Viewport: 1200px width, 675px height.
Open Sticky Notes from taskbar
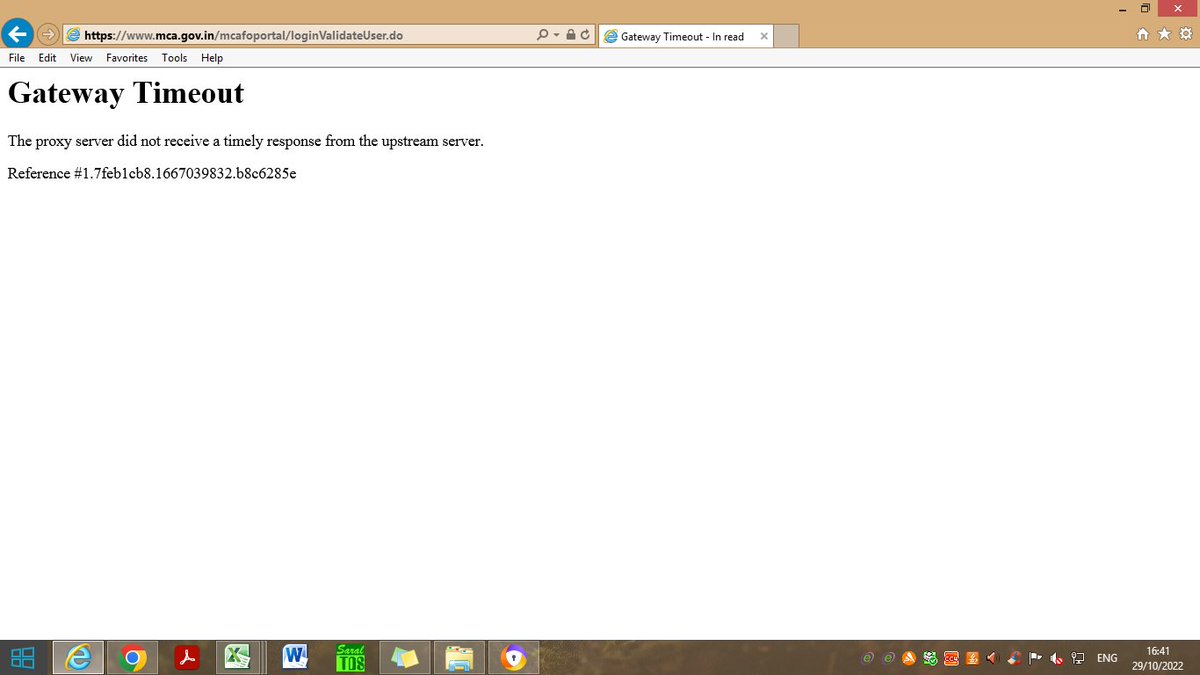point(405,657)
